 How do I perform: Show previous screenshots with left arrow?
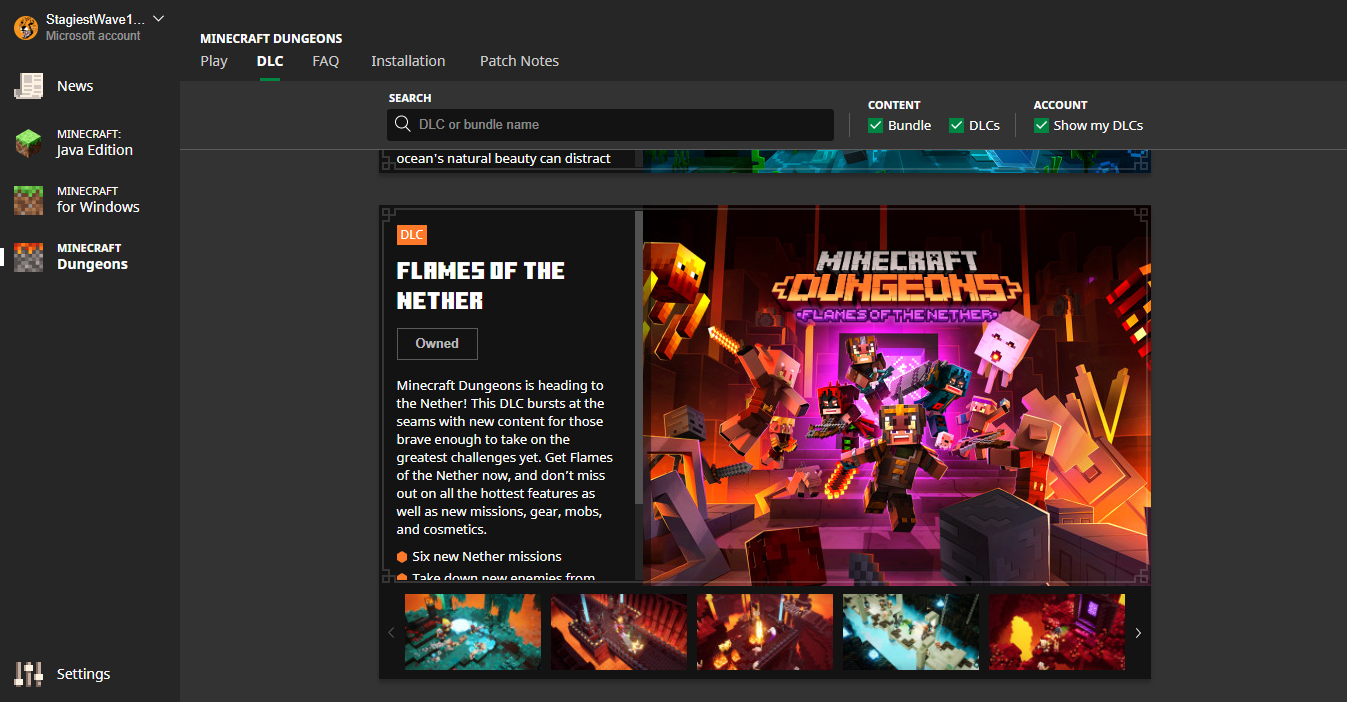point(391,632)
